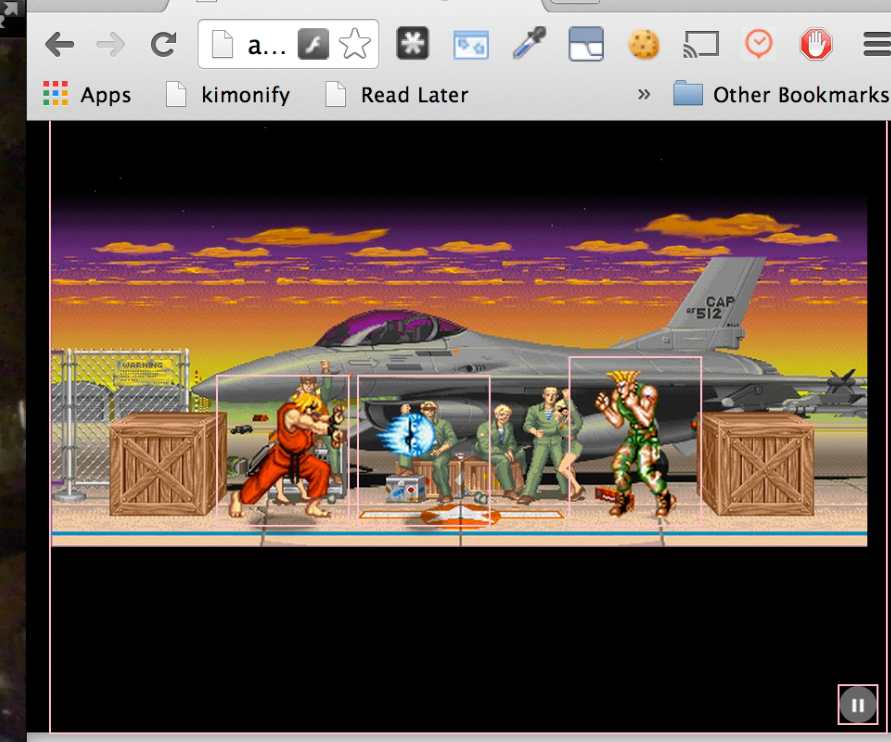Open the Other Bookmarks folder
This screenshot has height=742, width=891.
781,94
